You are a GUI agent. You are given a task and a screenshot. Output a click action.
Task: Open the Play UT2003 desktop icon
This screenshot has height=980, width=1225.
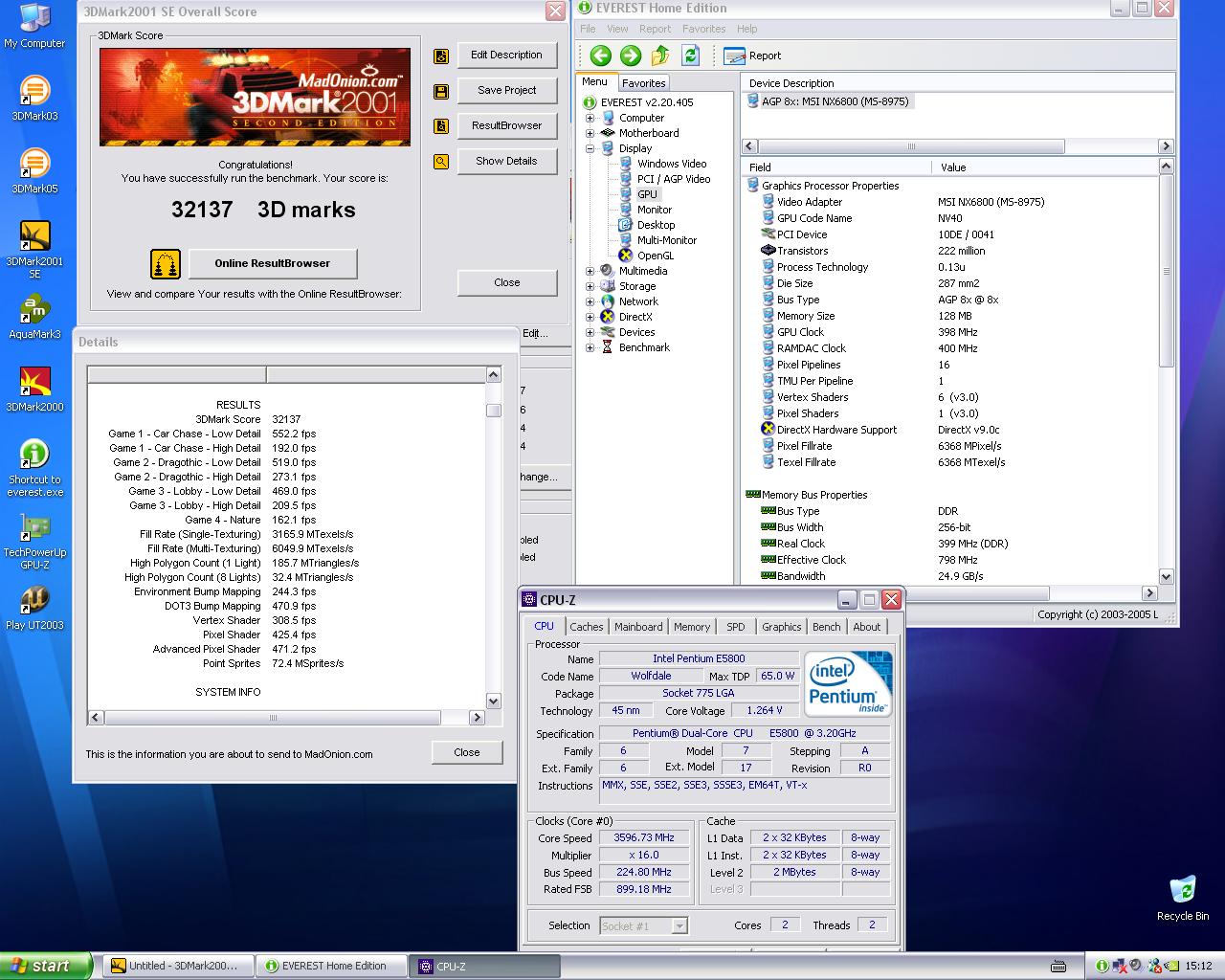pos(34,609)
